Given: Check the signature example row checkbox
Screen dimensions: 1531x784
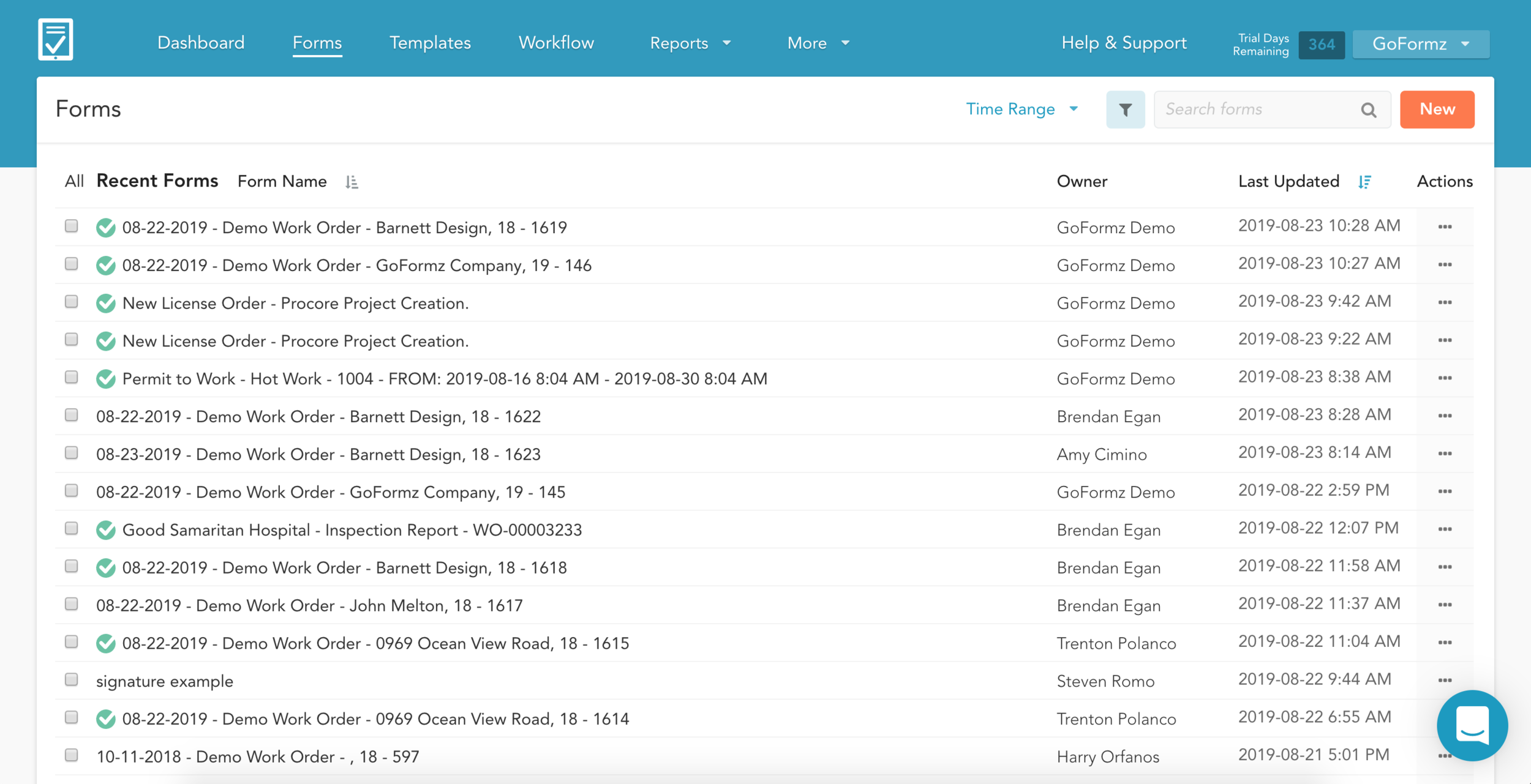Looking at the screenshot, I should [72, 679].
